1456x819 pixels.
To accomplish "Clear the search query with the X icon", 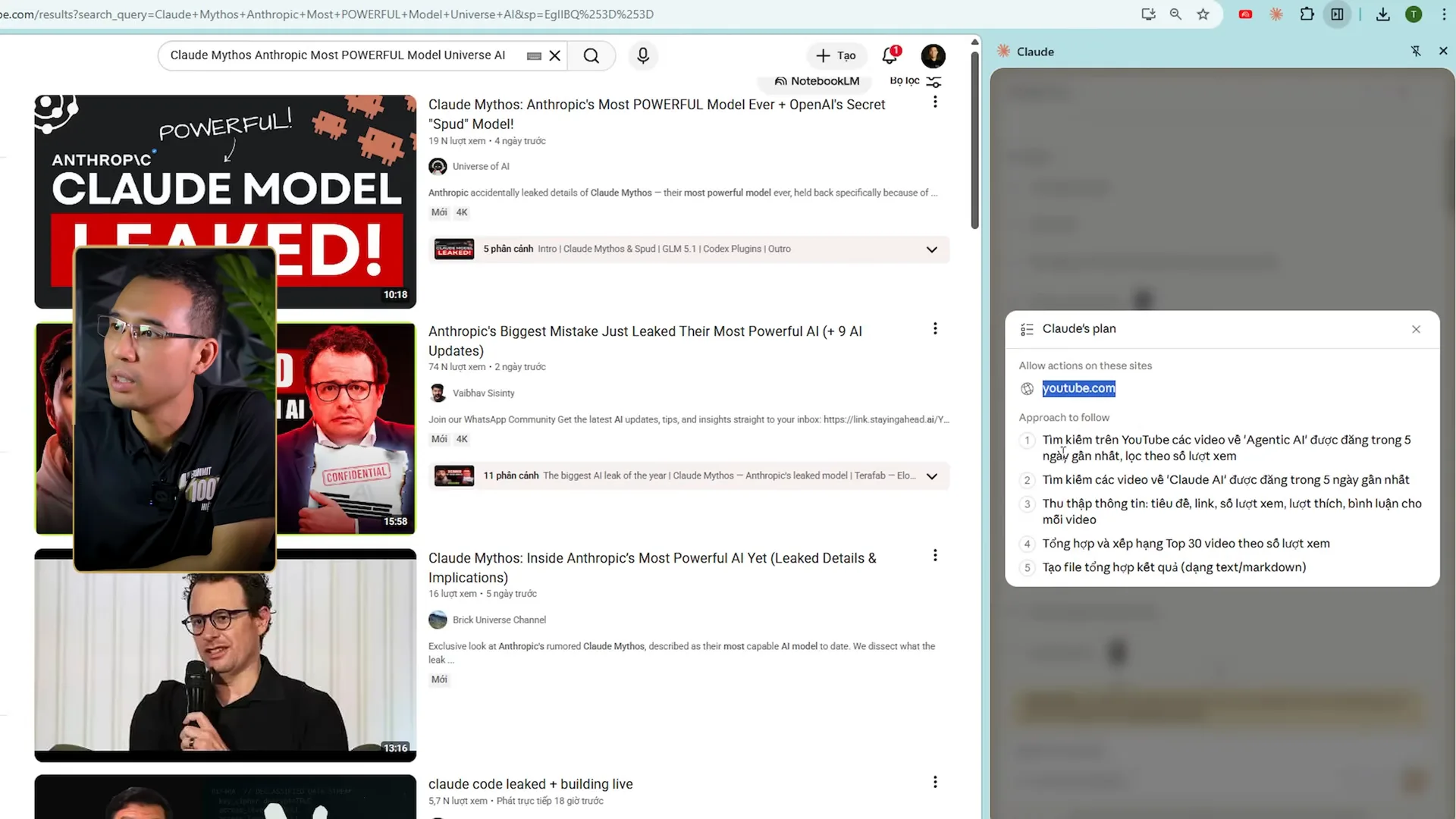I will point(555,55).
